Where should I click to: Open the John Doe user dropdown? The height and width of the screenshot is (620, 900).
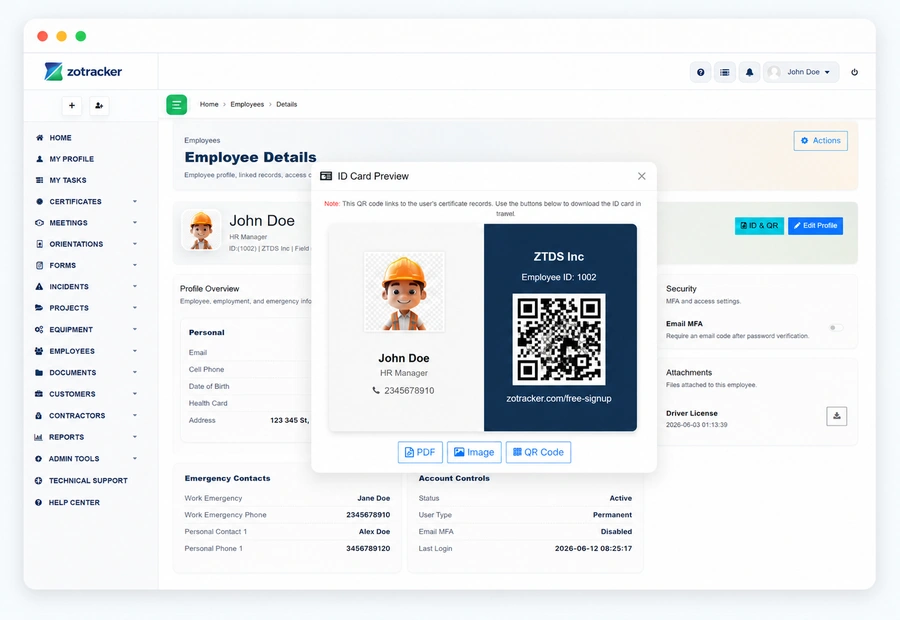801,72
